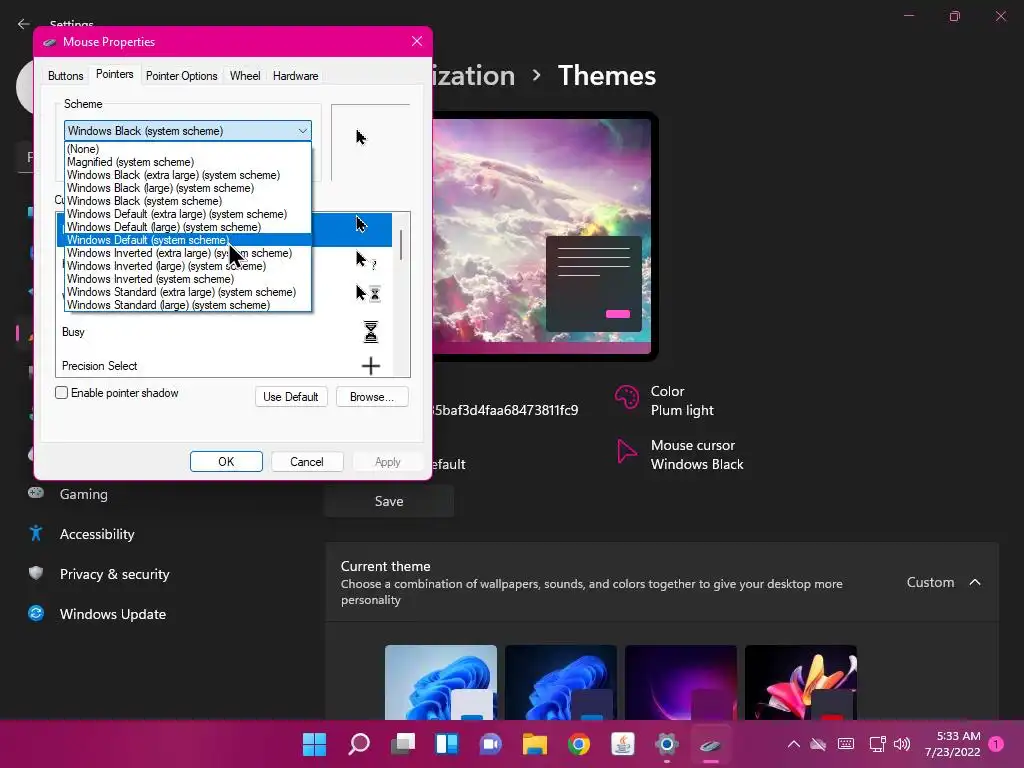This screenshot has width=1024, height=768.
Task: Open the Pointer Options tab
Action: pos(182,76)
